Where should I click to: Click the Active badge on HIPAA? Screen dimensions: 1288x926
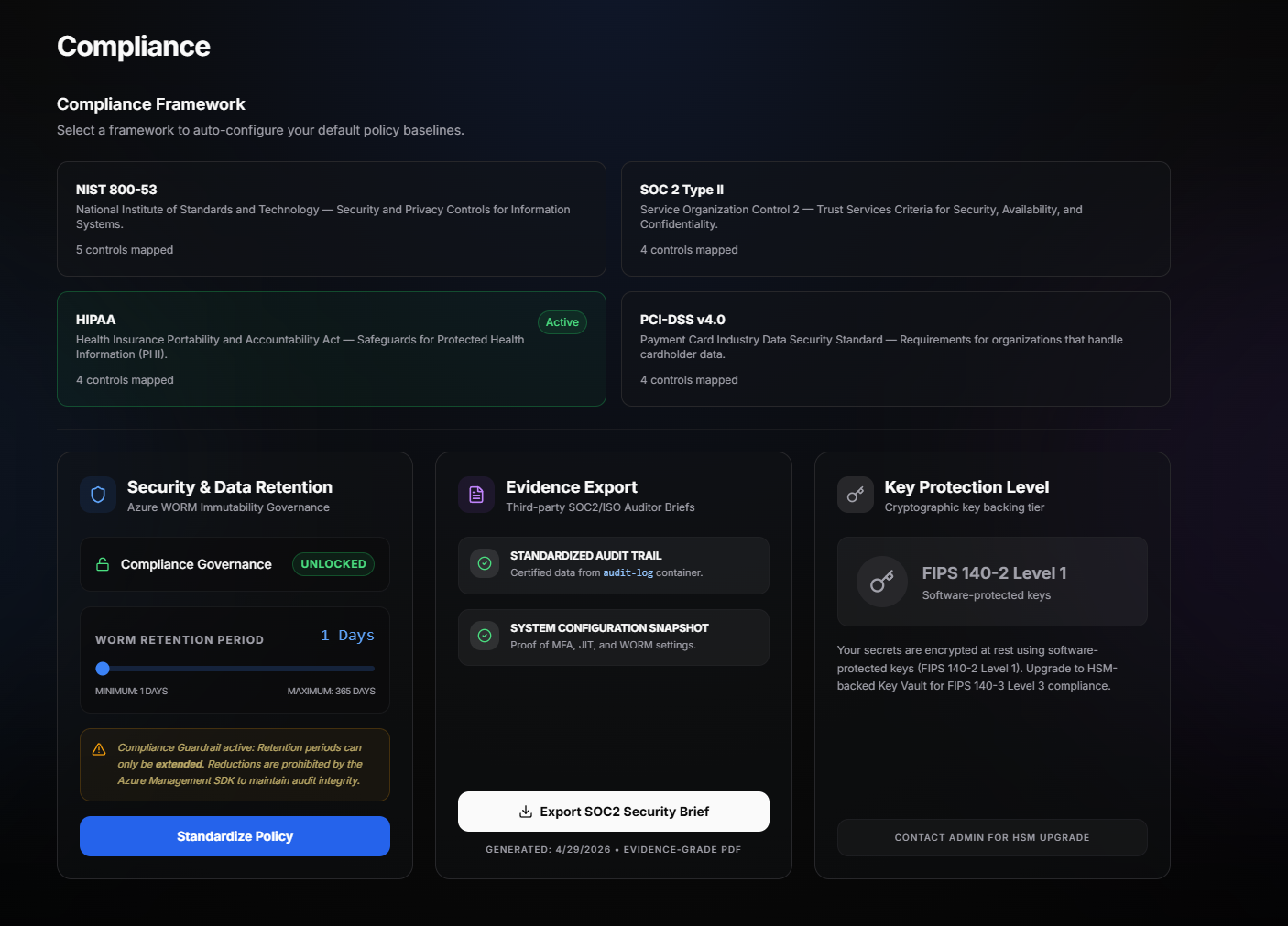pos(562,322)
